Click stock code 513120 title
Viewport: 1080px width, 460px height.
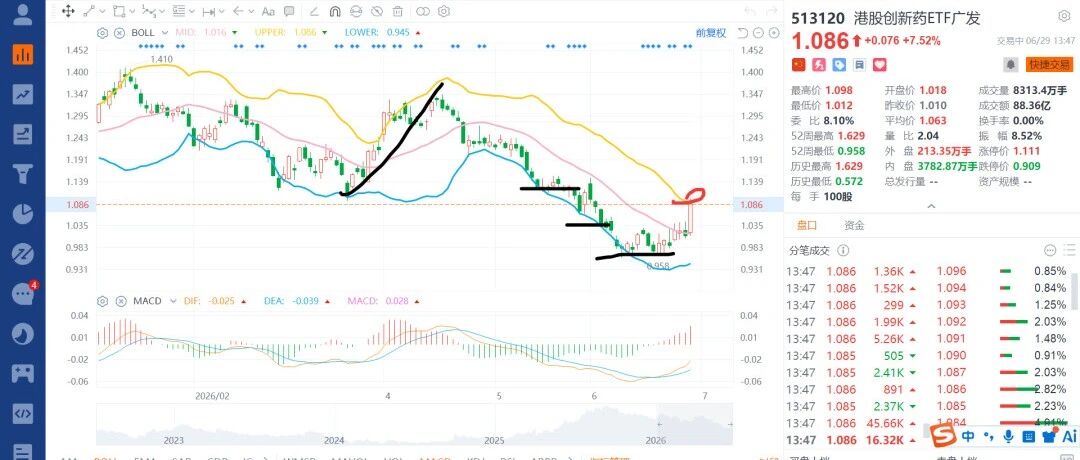818,18
